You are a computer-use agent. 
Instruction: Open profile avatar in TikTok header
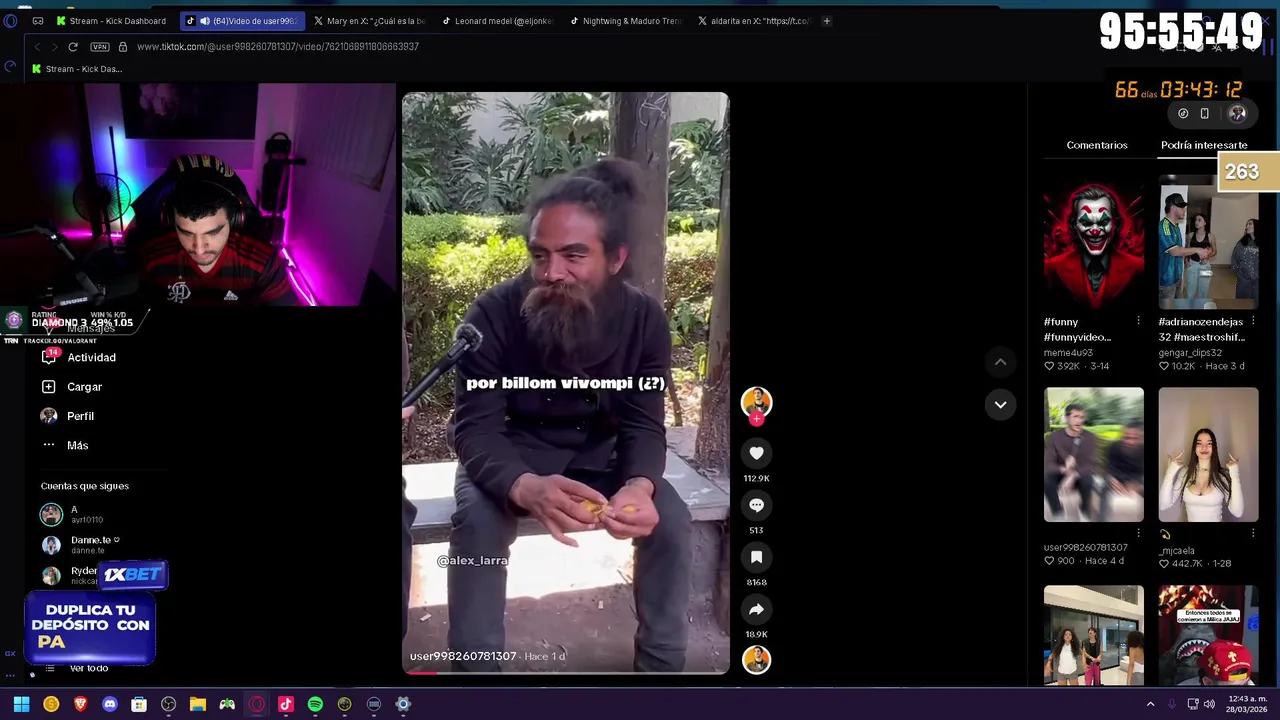pyautogui.click(x=1237, y=113)
